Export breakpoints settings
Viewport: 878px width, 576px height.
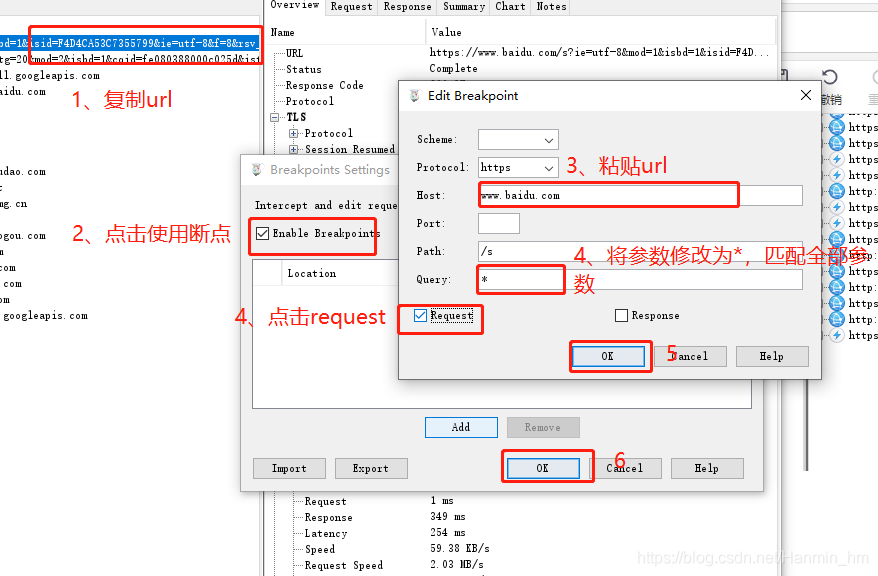tap(371, 469)
